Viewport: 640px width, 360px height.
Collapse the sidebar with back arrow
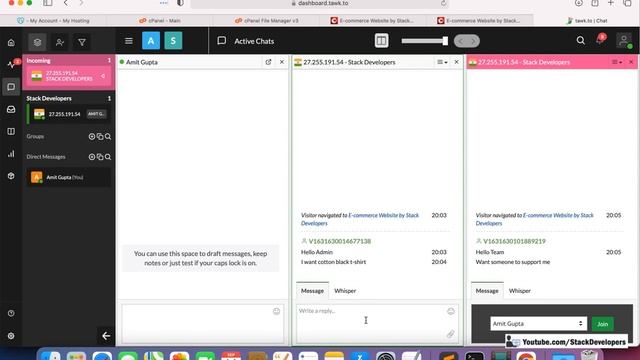[x=106, y=336]
